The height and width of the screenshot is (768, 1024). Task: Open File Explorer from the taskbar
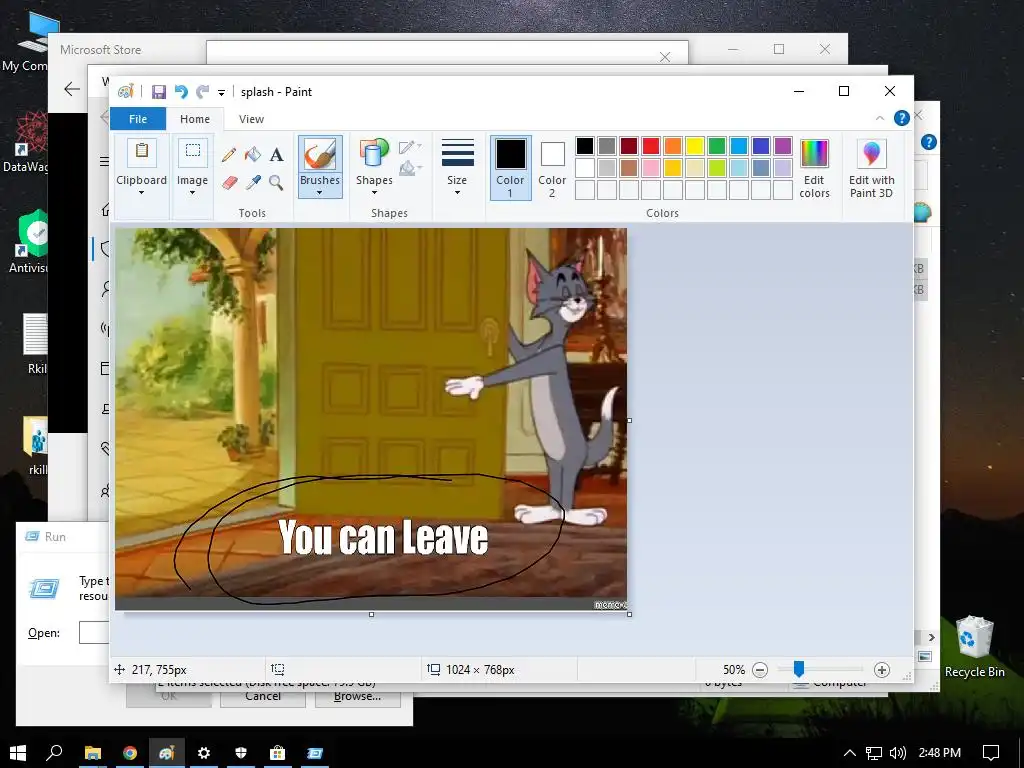pos(93,753)
